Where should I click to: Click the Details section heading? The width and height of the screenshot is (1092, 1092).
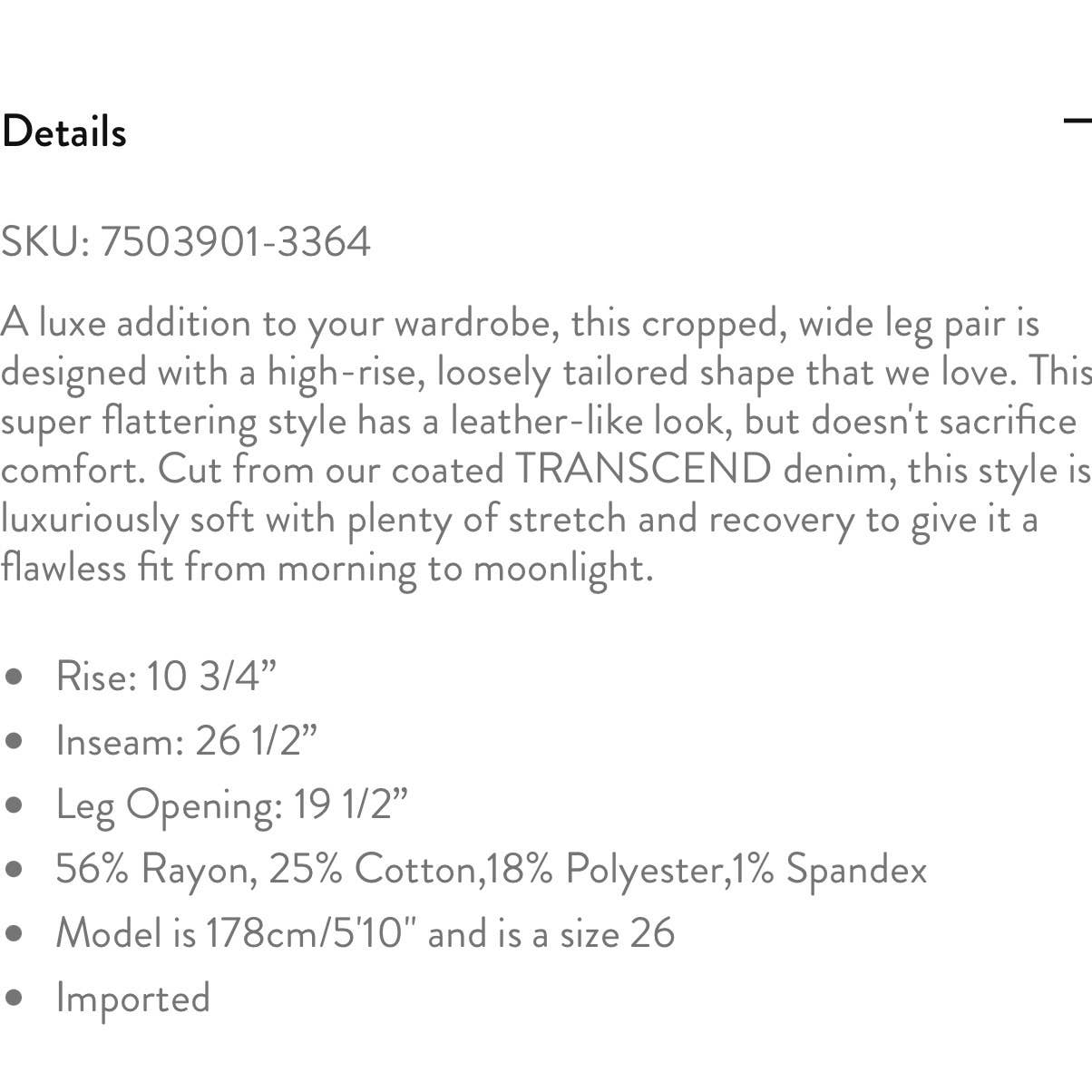(x=63, y=132)
